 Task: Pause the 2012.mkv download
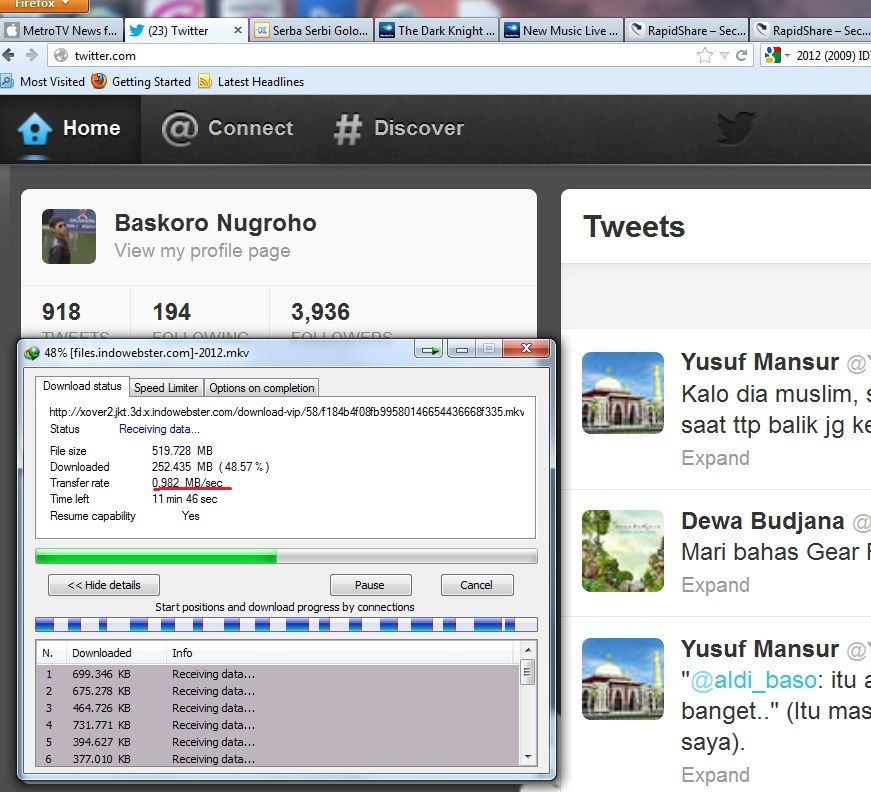pos(371,585)
